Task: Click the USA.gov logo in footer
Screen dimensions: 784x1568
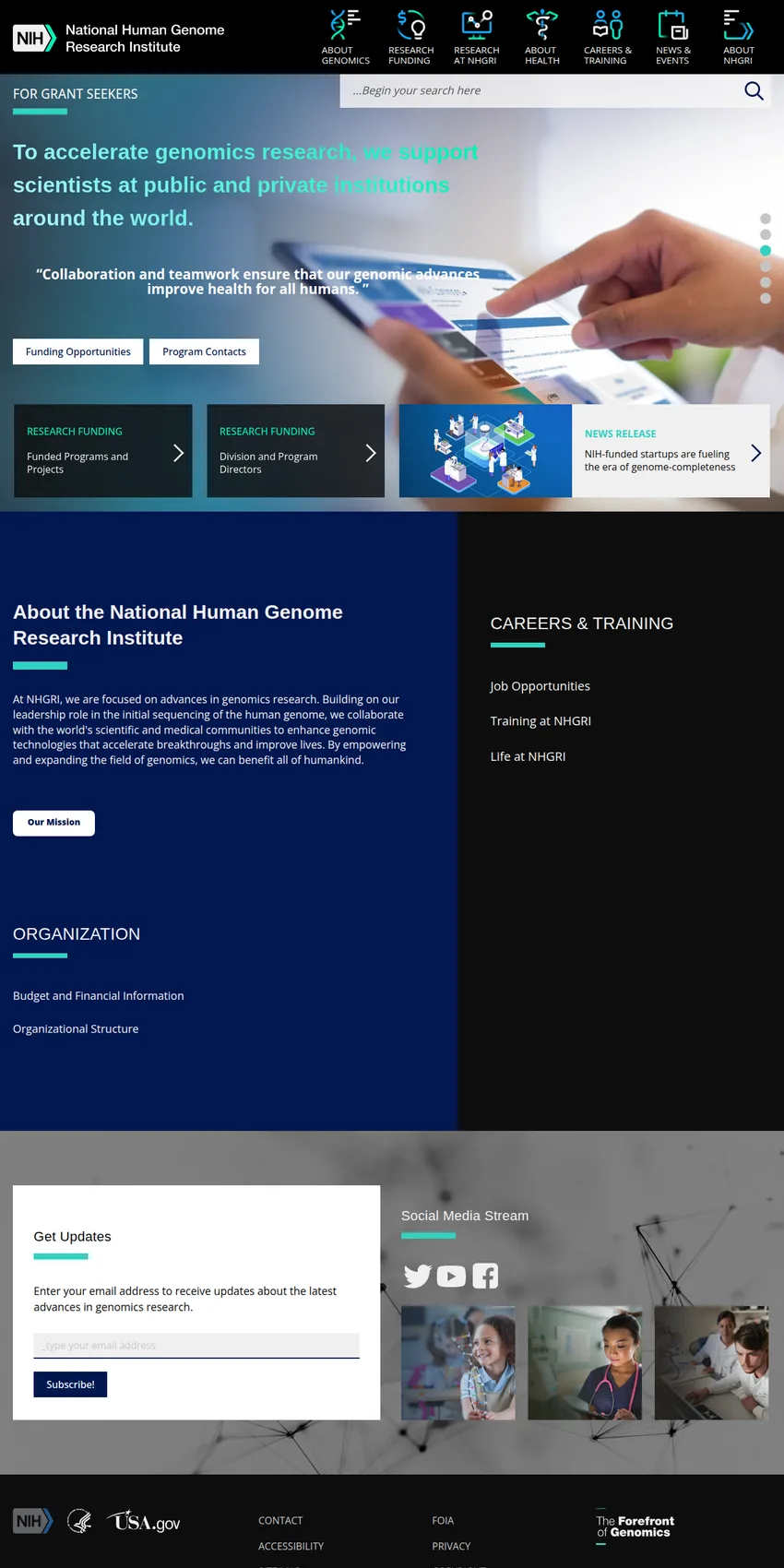Action: click(144, 1521)
